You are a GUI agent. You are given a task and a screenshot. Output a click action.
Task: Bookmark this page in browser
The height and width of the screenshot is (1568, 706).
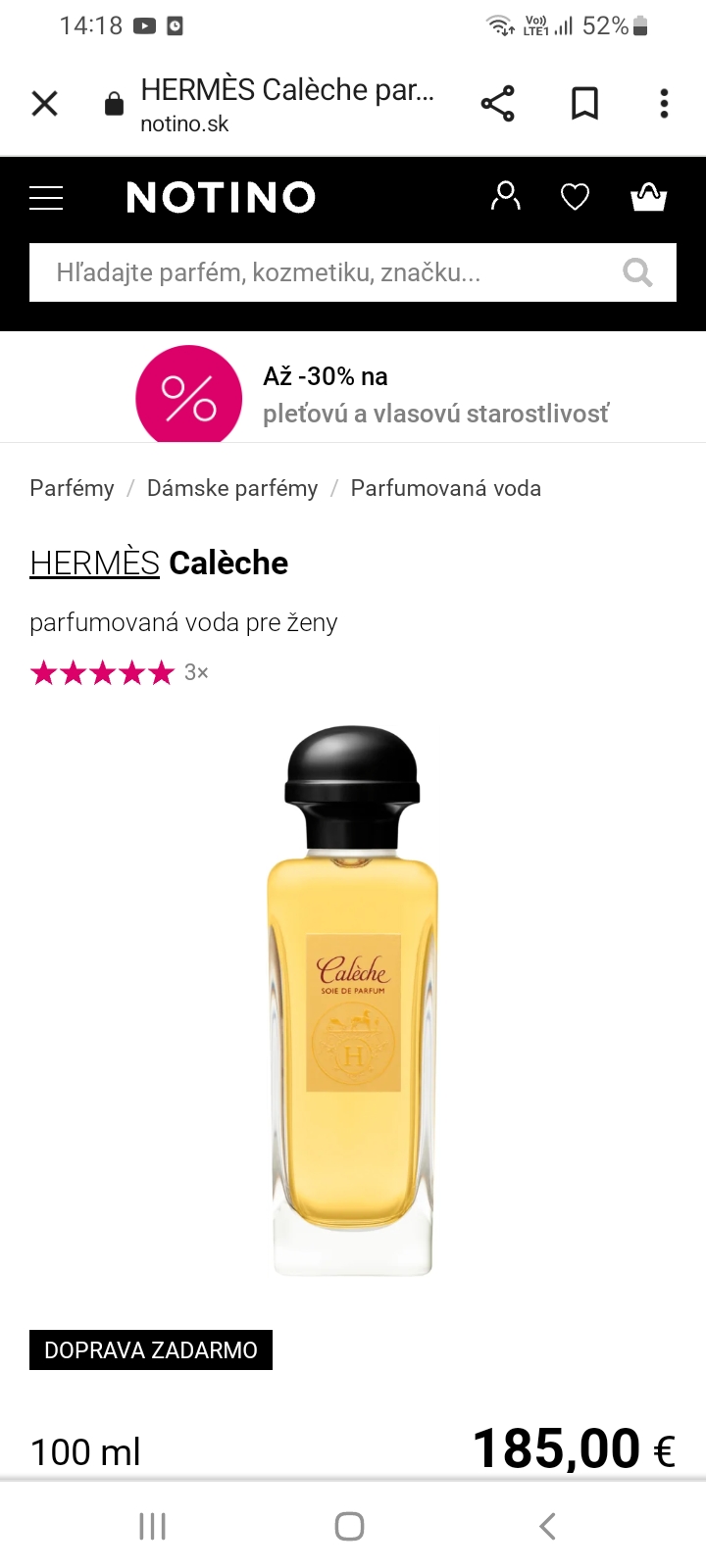click(x=585, y=104)
